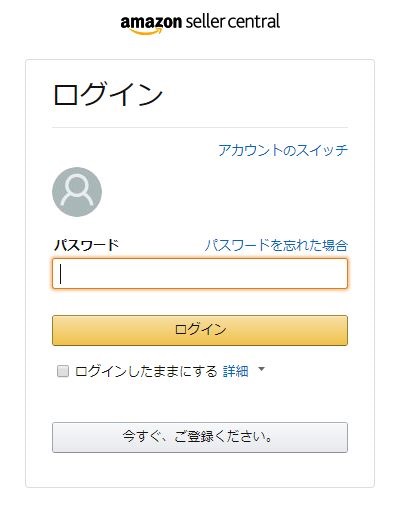This screenshot has width=405, height=512.
Task: Click the large ログイン page heading
Action: coord(108,94)
